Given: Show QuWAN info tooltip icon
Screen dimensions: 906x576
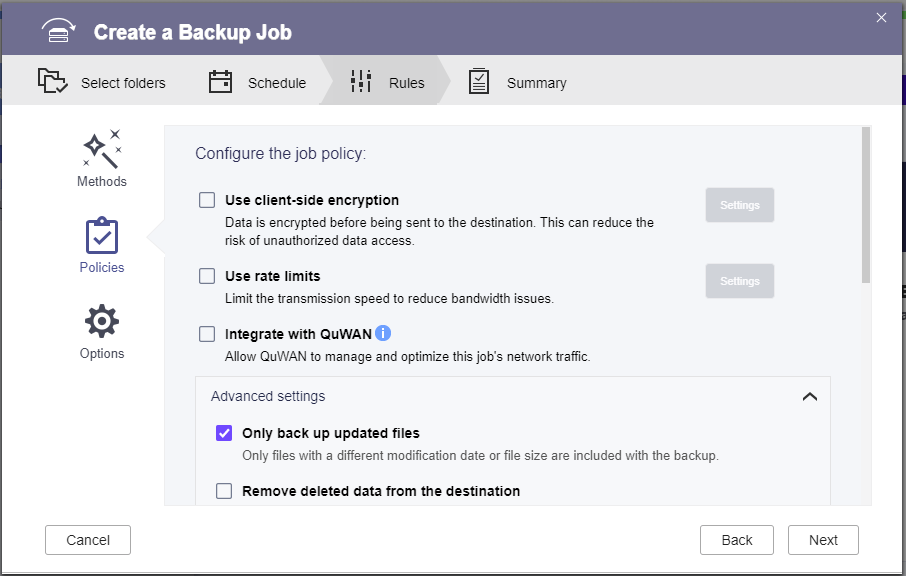Looking at the screenshot, I should point(383,333).
